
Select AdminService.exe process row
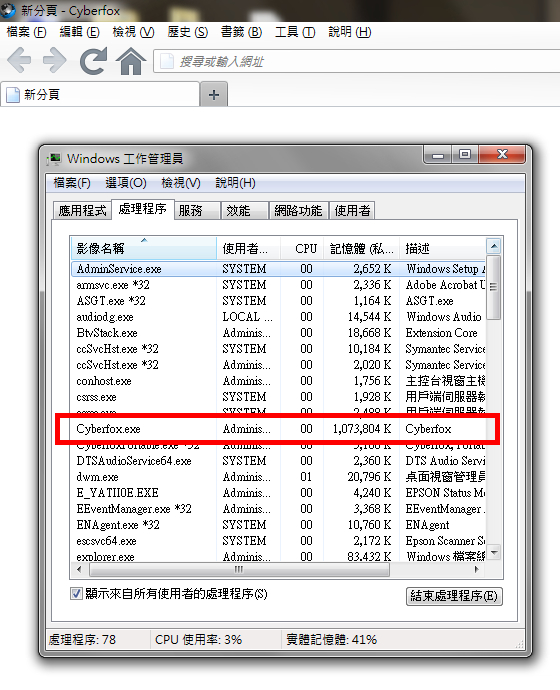point(278,269)
